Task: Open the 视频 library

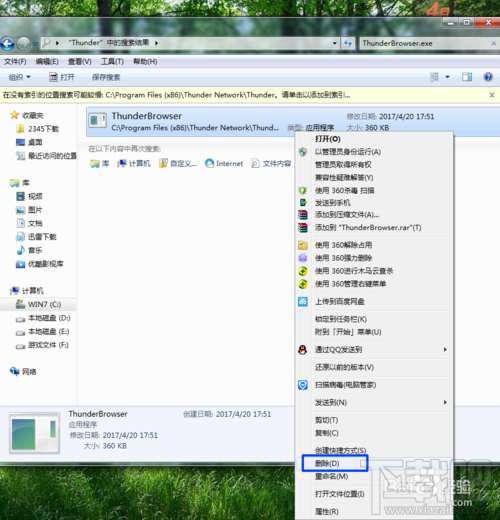Action: [29, 196]
